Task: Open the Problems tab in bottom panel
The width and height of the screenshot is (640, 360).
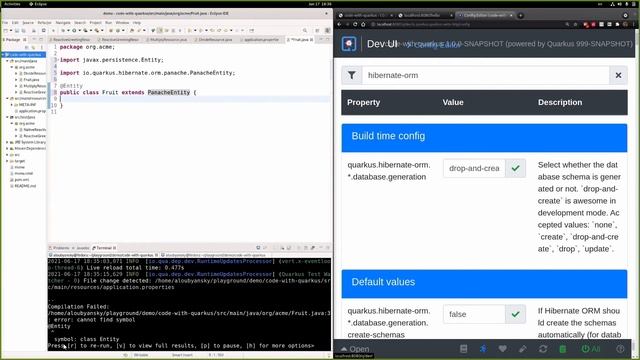Action: (x=59, y=248)
